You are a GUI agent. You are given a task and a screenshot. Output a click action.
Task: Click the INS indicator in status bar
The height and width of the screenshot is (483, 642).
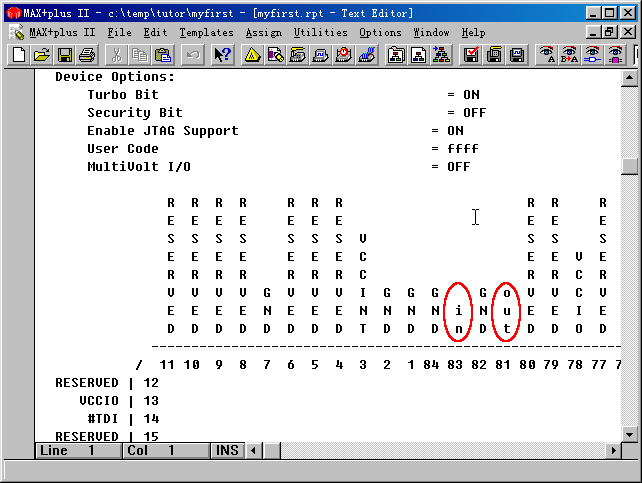(x=227, y=451)
